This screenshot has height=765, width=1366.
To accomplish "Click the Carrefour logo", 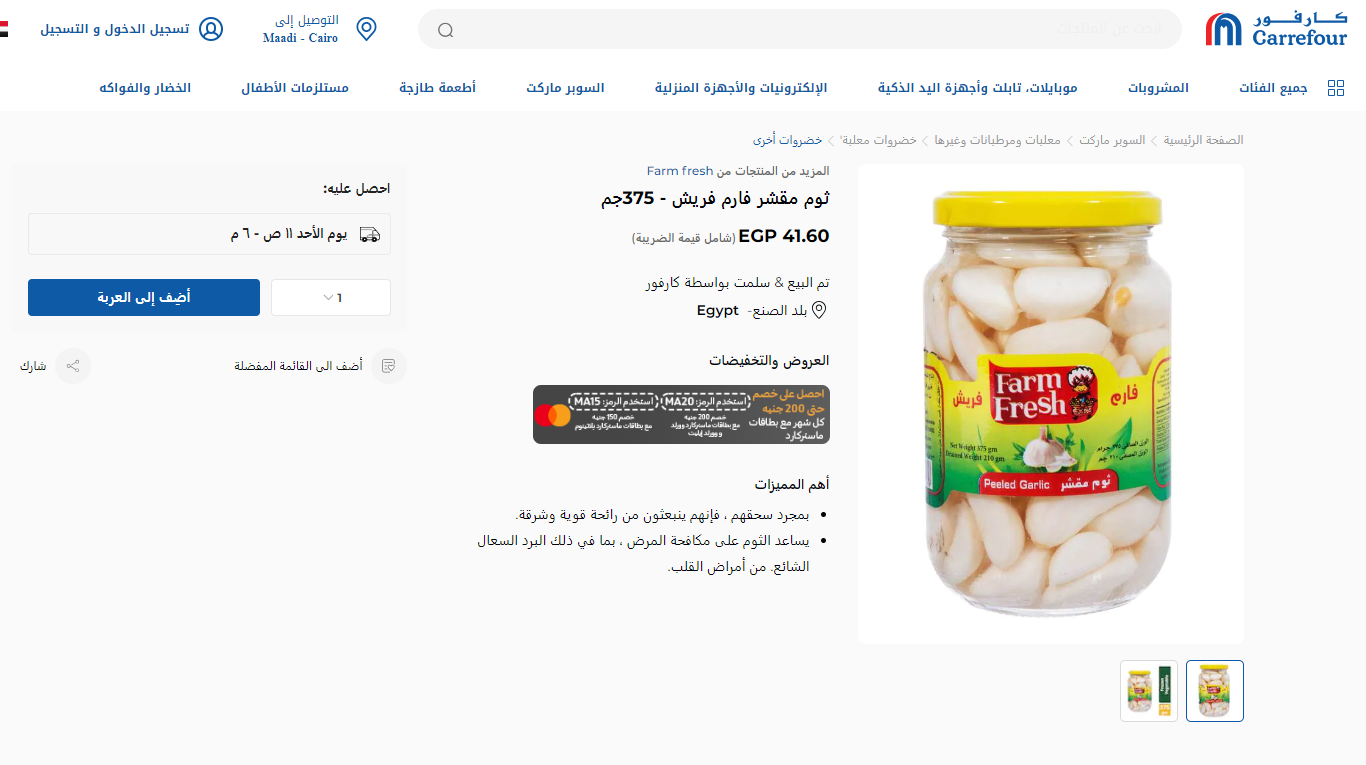I will click(1276, 29).
